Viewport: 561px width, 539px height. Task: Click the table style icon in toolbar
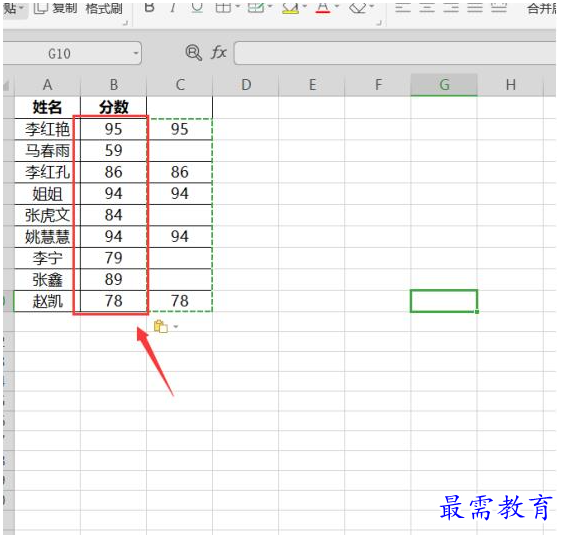point(256,8)
